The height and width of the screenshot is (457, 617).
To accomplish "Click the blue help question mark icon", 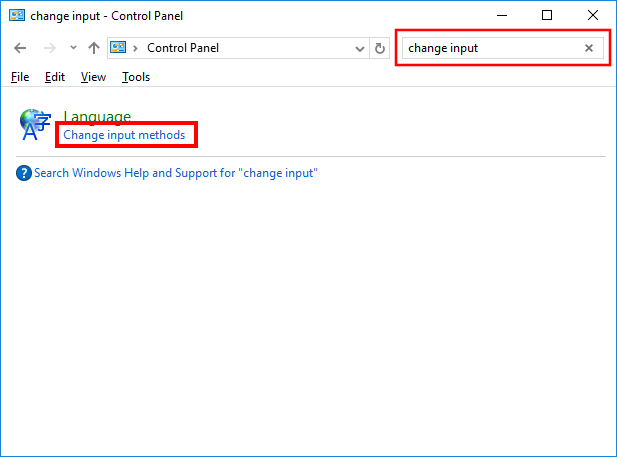I will (x=24, y=173).
